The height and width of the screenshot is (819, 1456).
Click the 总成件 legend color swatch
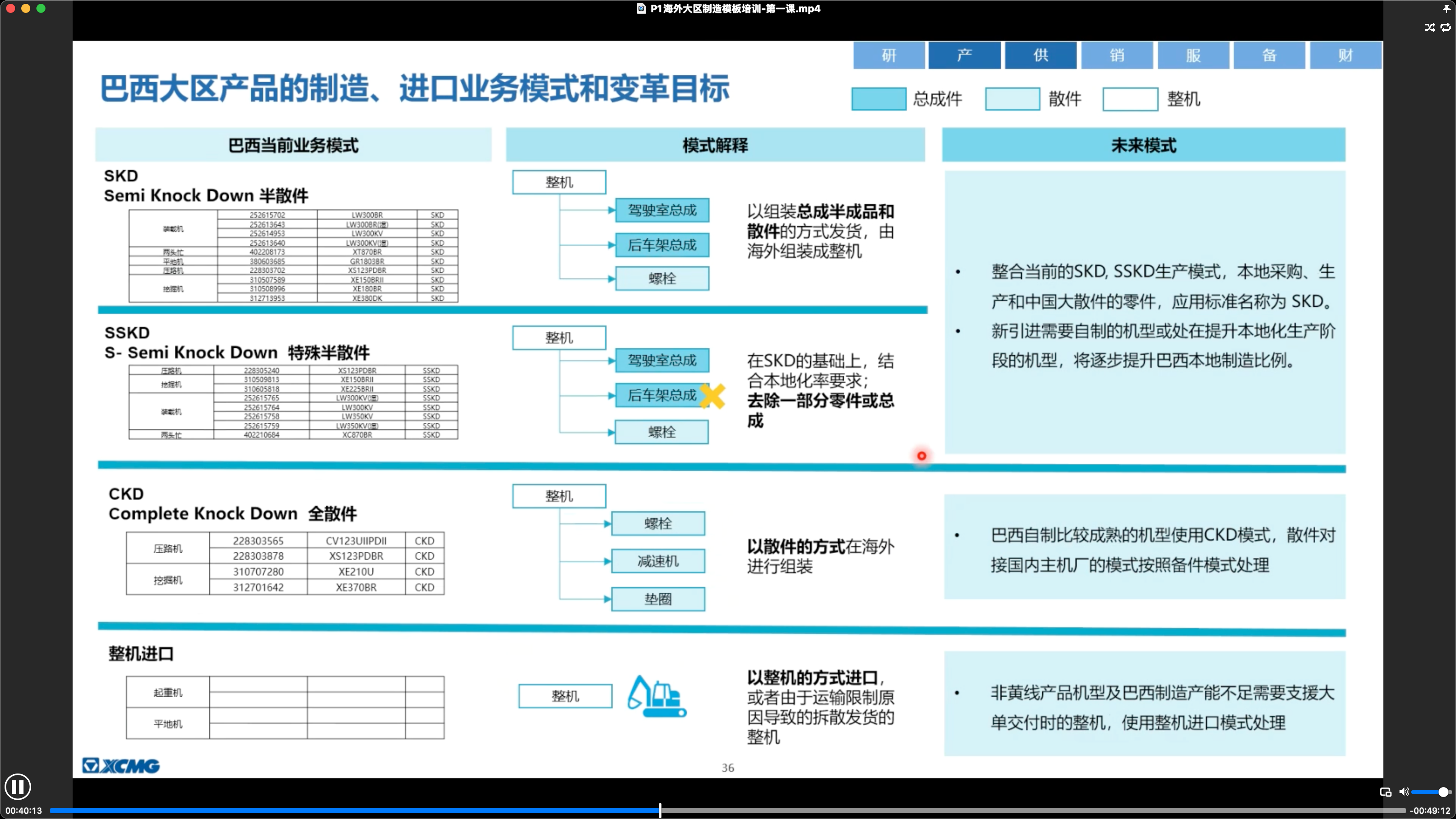(879, 99)
